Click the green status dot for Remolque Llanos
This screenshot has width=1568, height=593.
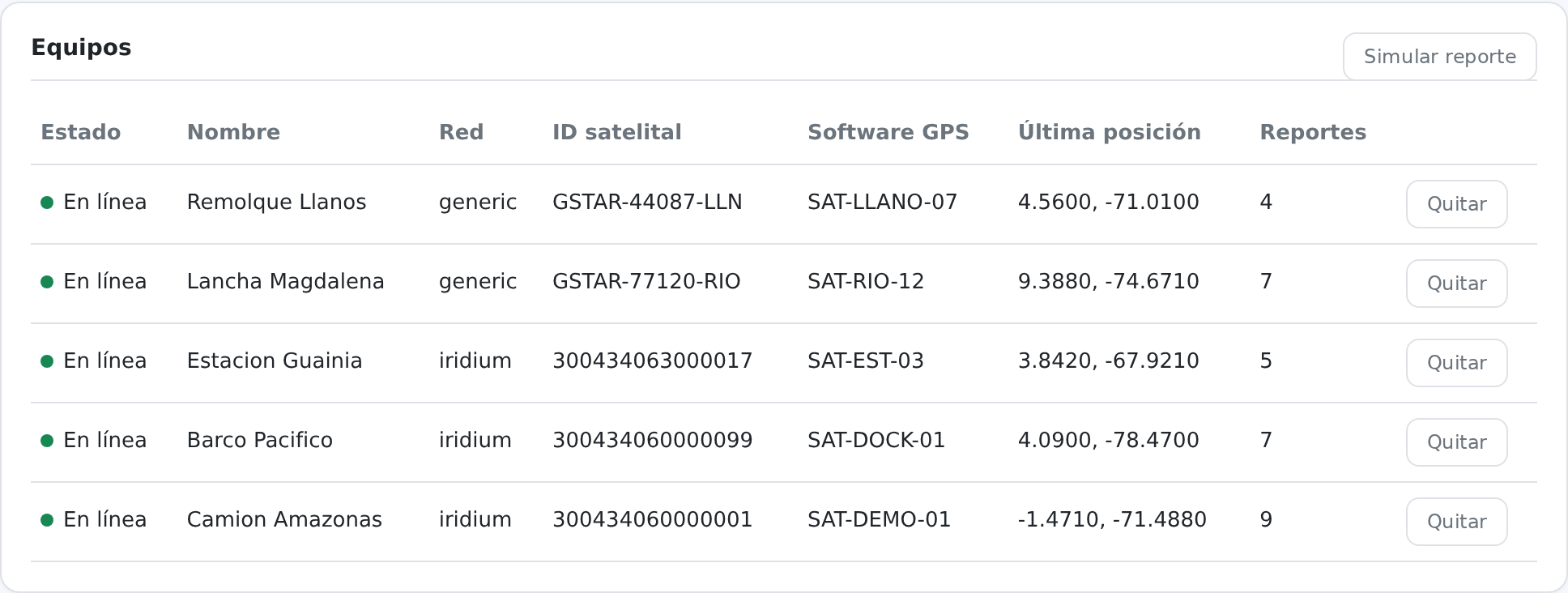(47, 203)
